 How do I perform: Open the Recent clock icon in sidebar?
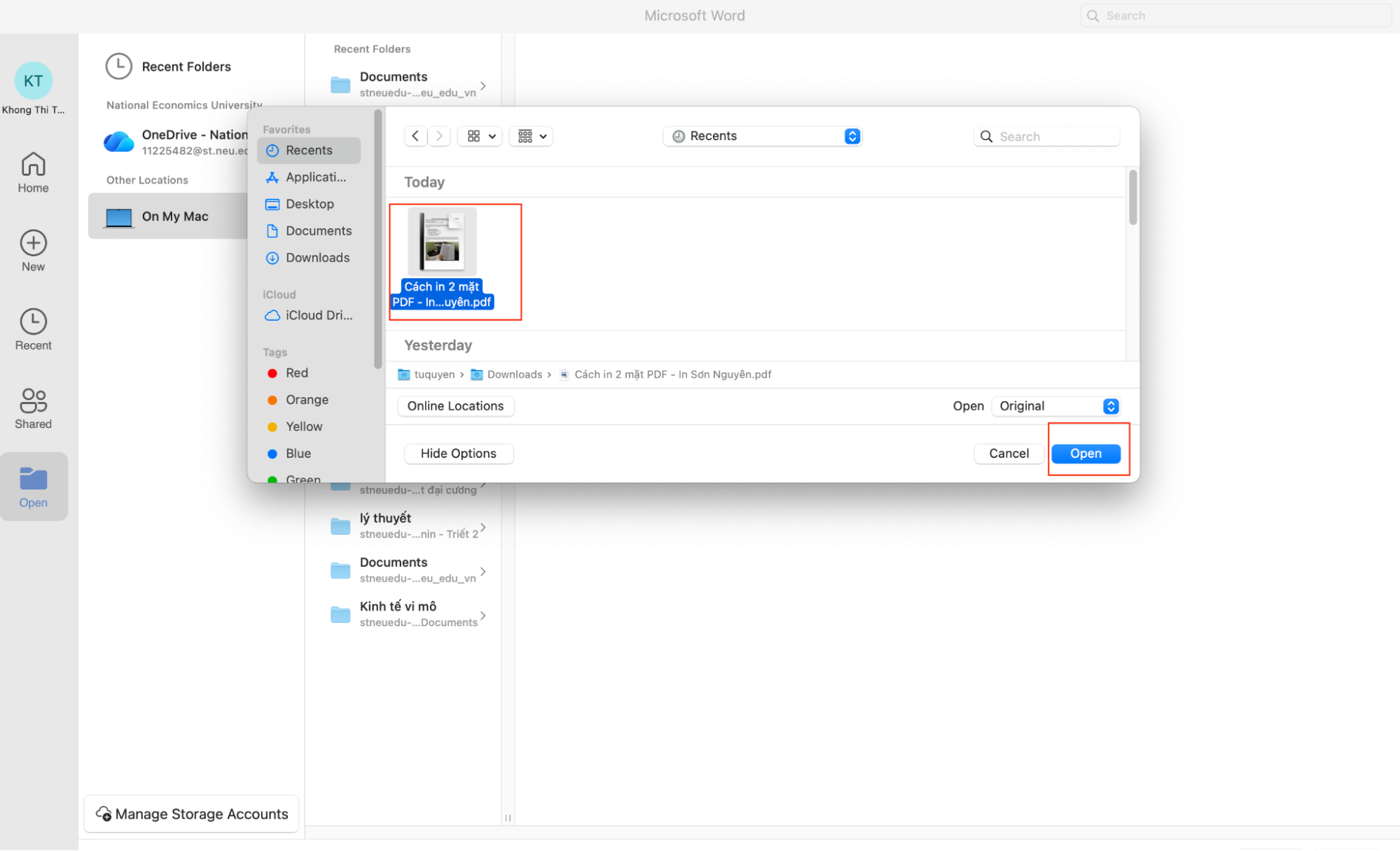(x=33, y=329)
